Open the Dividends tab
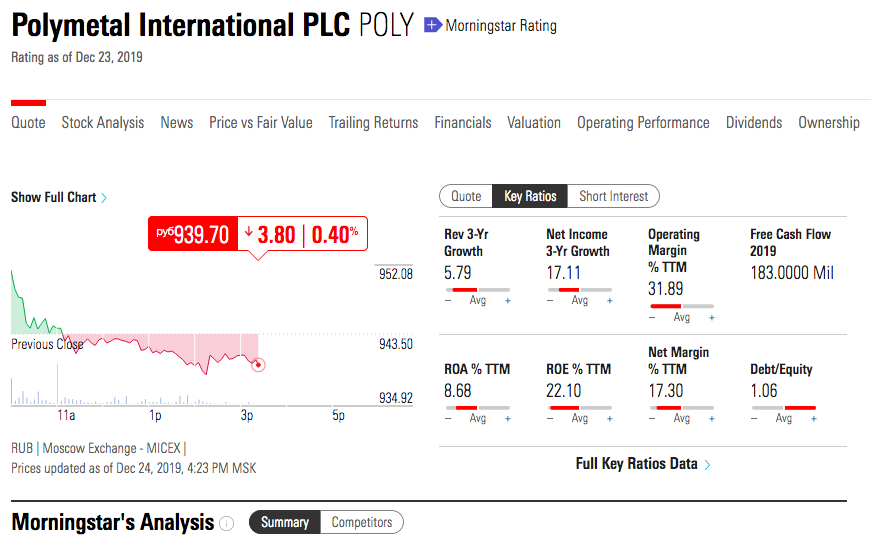The width and height of the screenshot is (871, 543). (754, 122)
